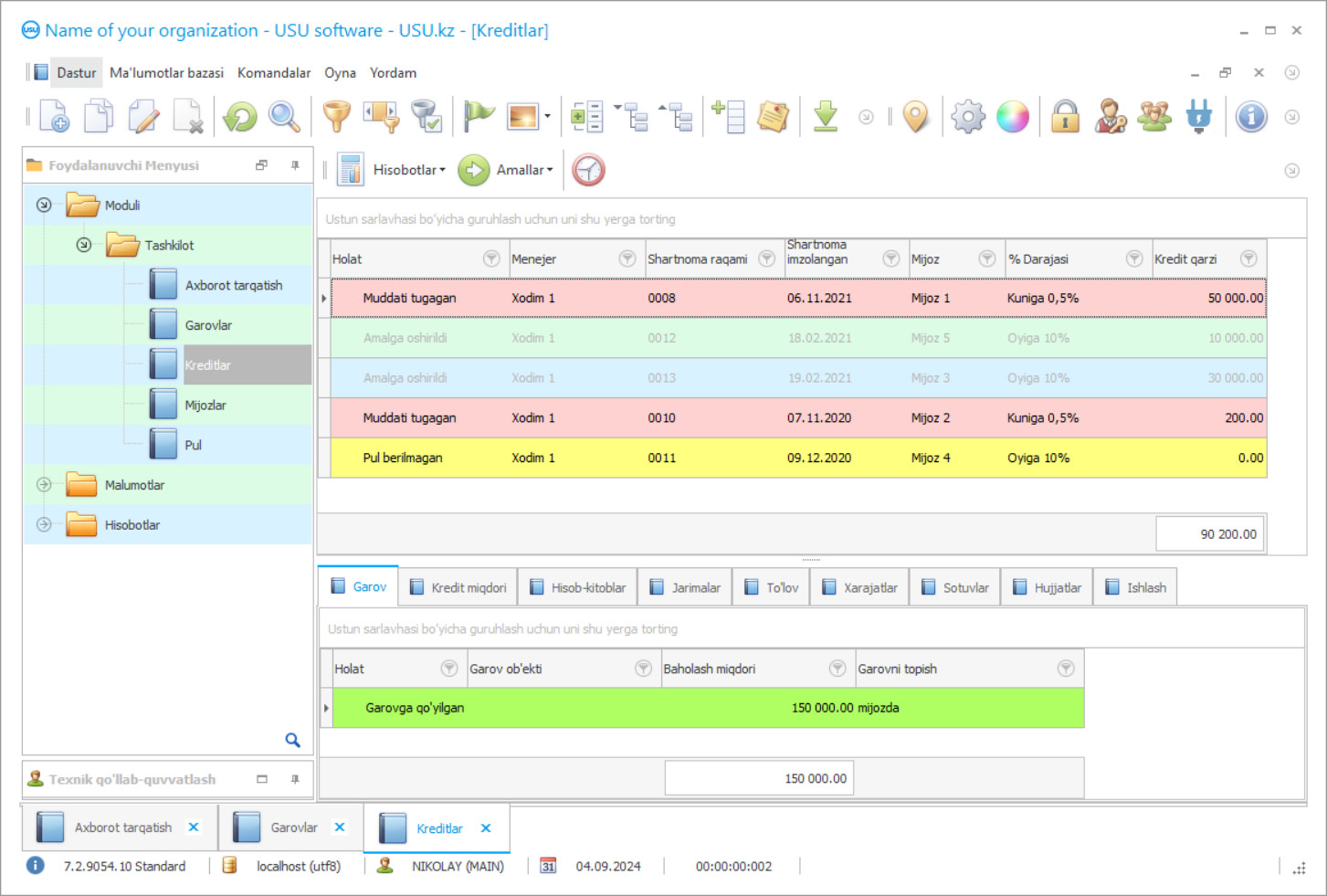Viewport: 1327px width, 896px height.
Task: Select Mijozlar in the tree
Action: point(205,406)
